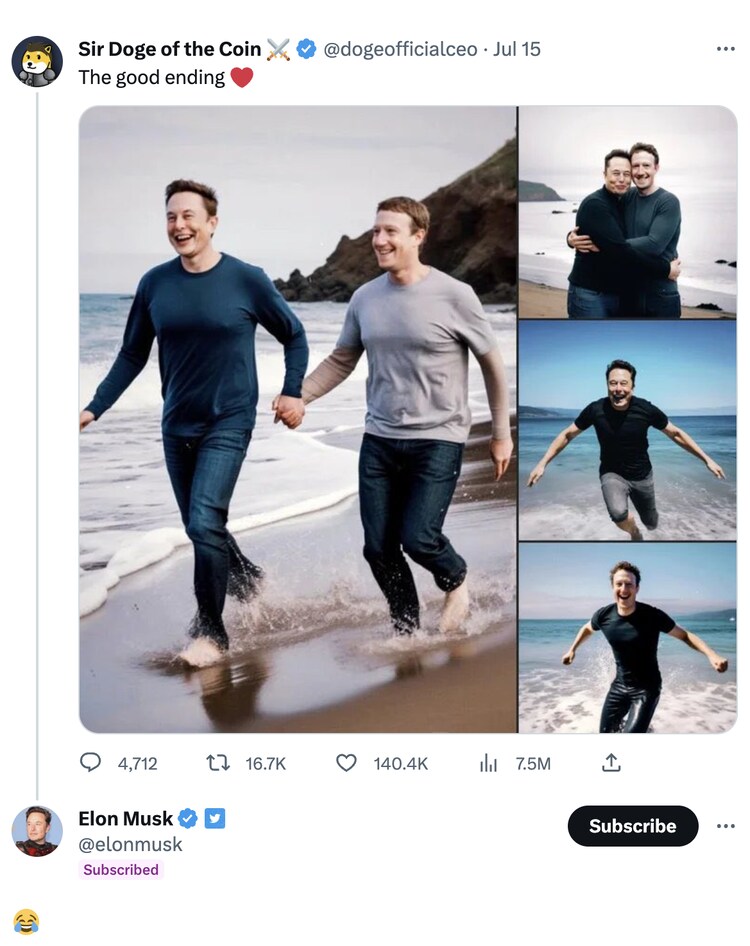
Task: Click the share icon under the tweet
Action: tap(611, 763)
